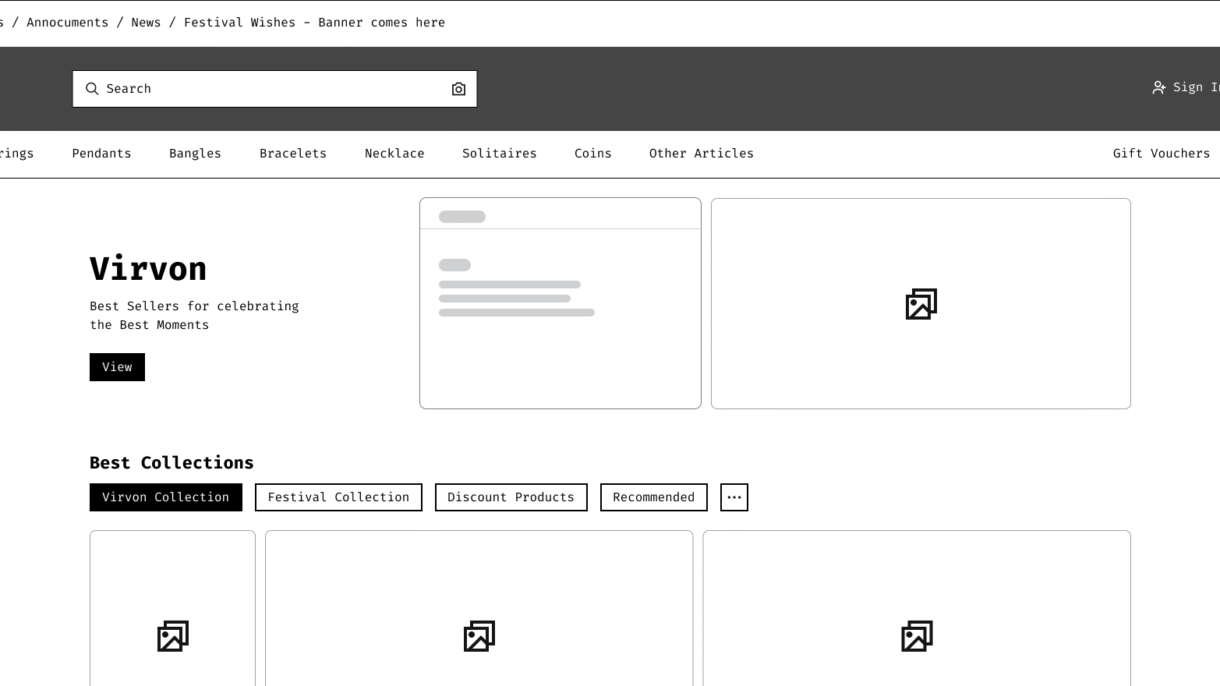Go to Bangles category
This screenshot has height=686, width=1220.
click(195, 153)
